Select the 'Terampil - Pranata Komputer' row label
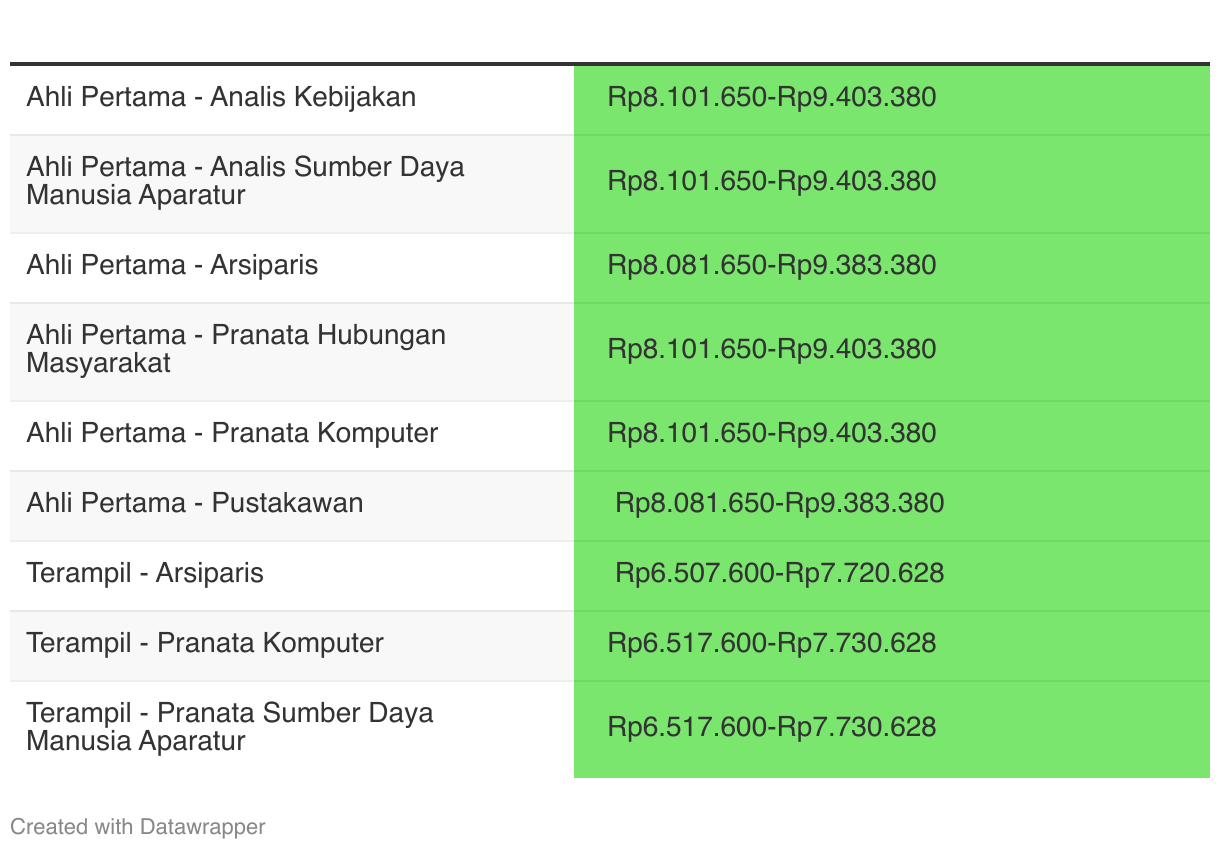 (205, 643)
